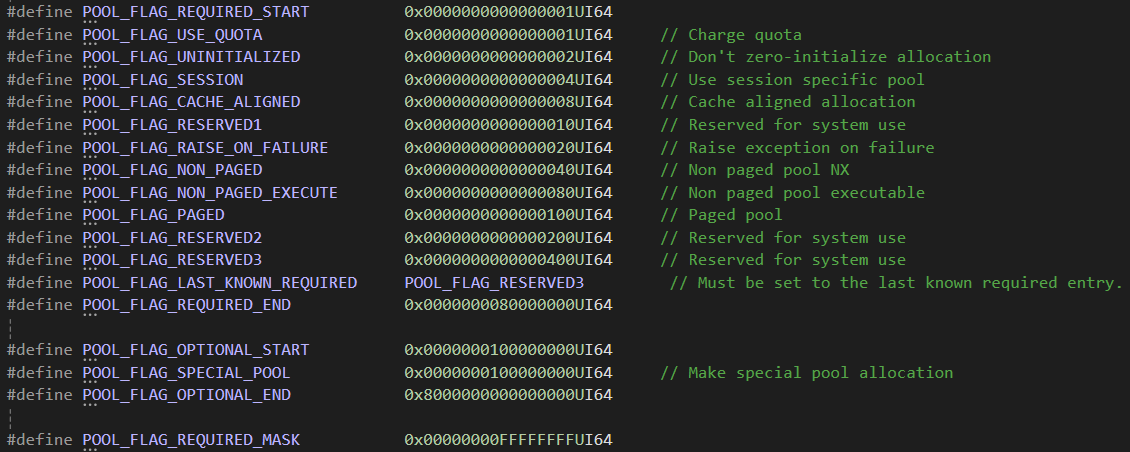Image resolution: width=1130 pixels, height=452 pixels.
Task: Click POOL_FLAG_REQUIRED_END identifier
Action: [187, 305]
